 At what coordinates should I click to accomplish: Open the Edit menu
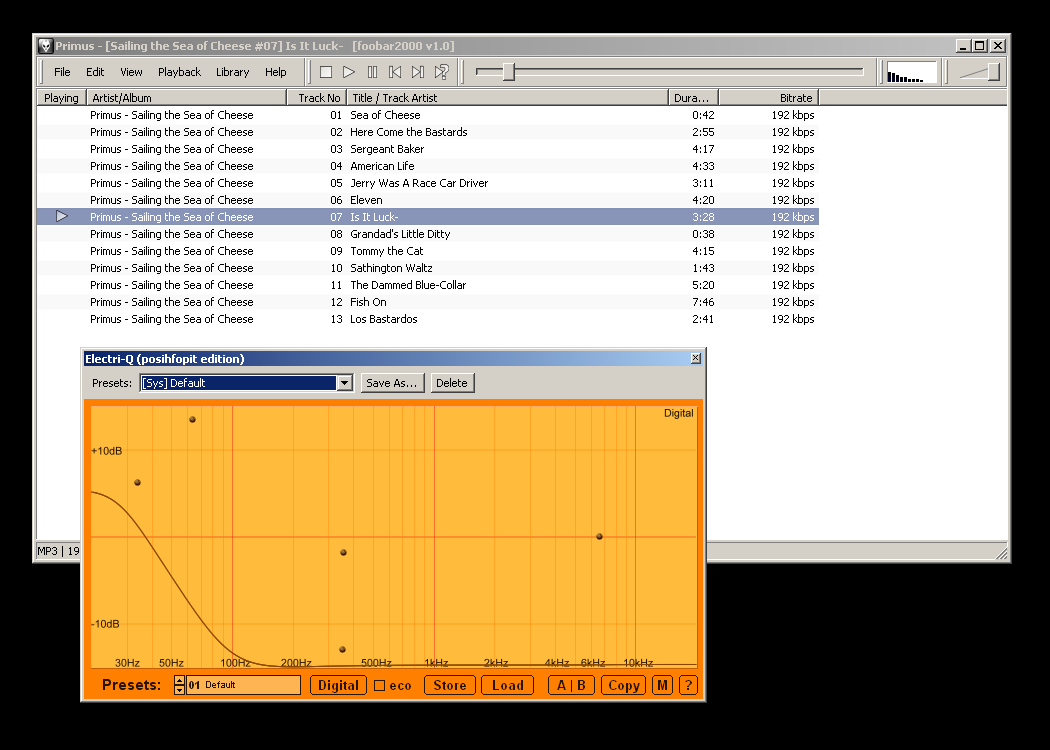[95, 72]
